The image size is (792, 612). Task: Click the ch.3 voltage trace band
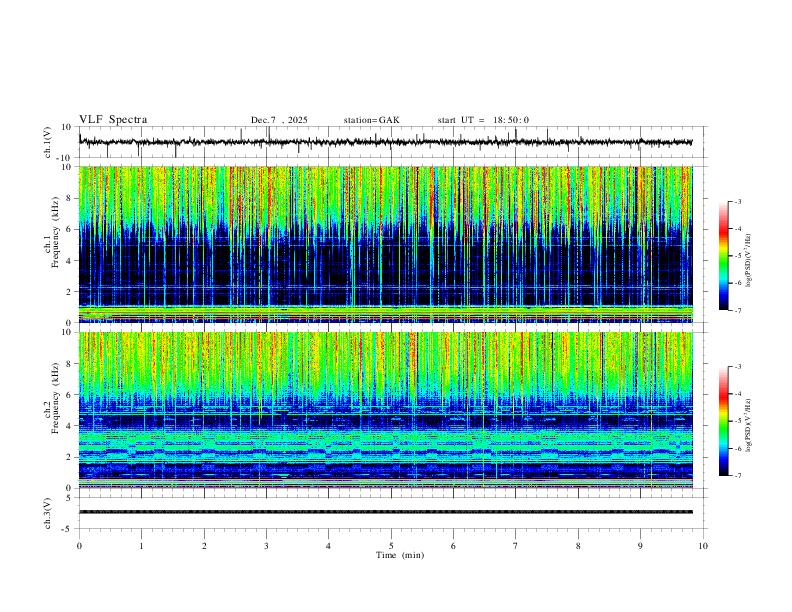(x=385, y=512)
